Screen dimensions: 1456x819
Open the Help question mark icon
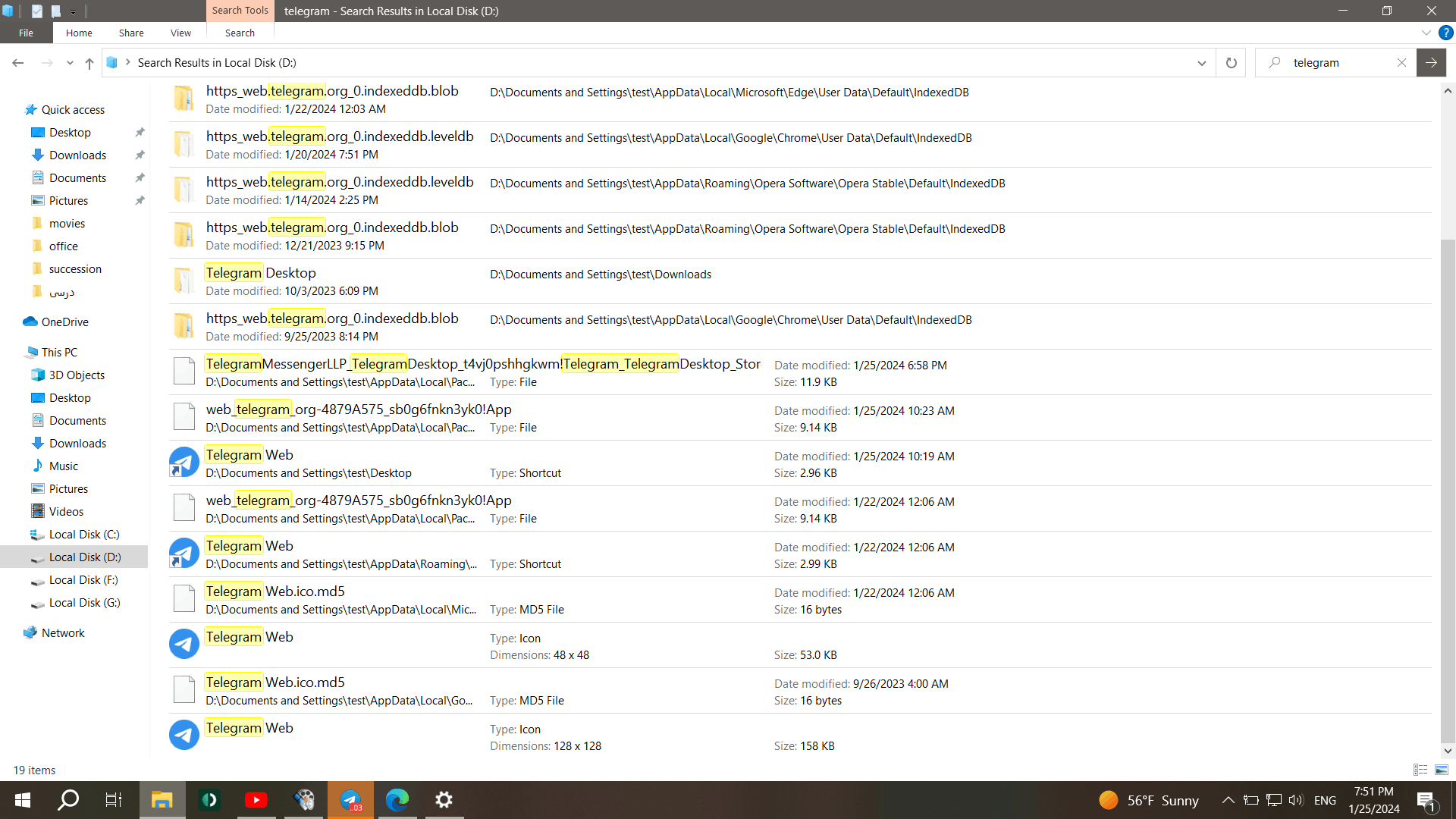pos(1446,33)
